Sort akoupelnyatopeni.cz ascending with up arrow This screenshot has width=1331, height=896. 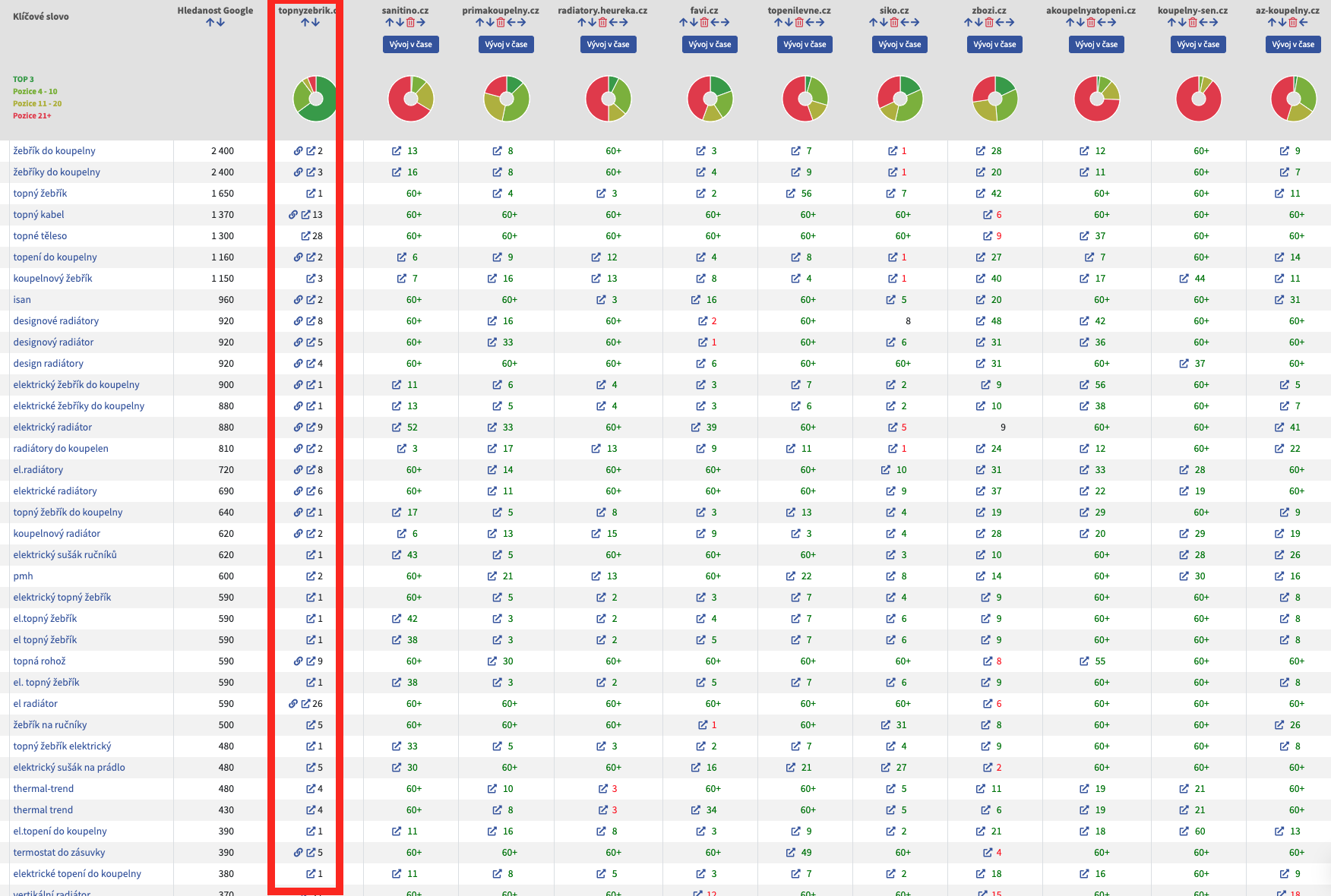pos(1070,23)
